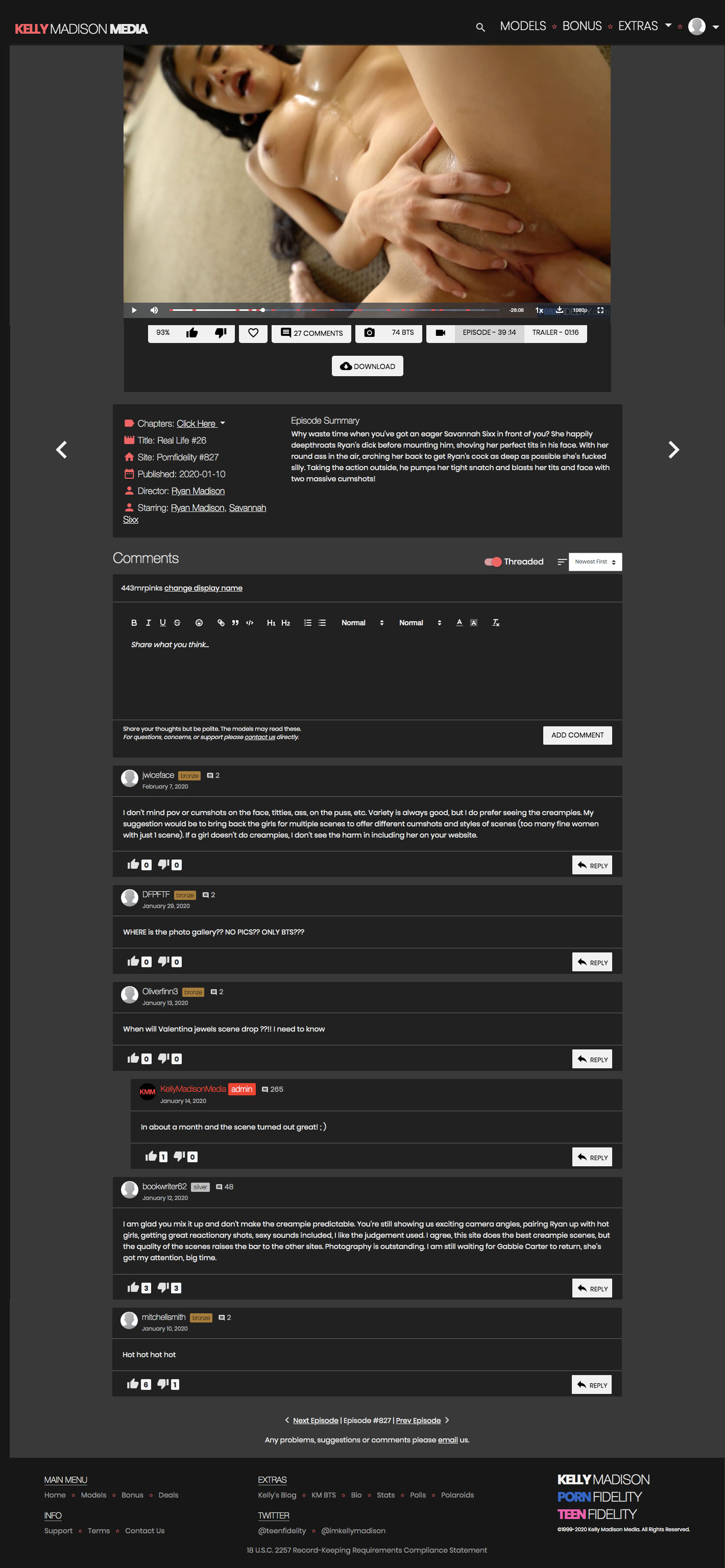Dislike the episode with thumbs down
725x1568 pixels.
(x=221, y=333)
